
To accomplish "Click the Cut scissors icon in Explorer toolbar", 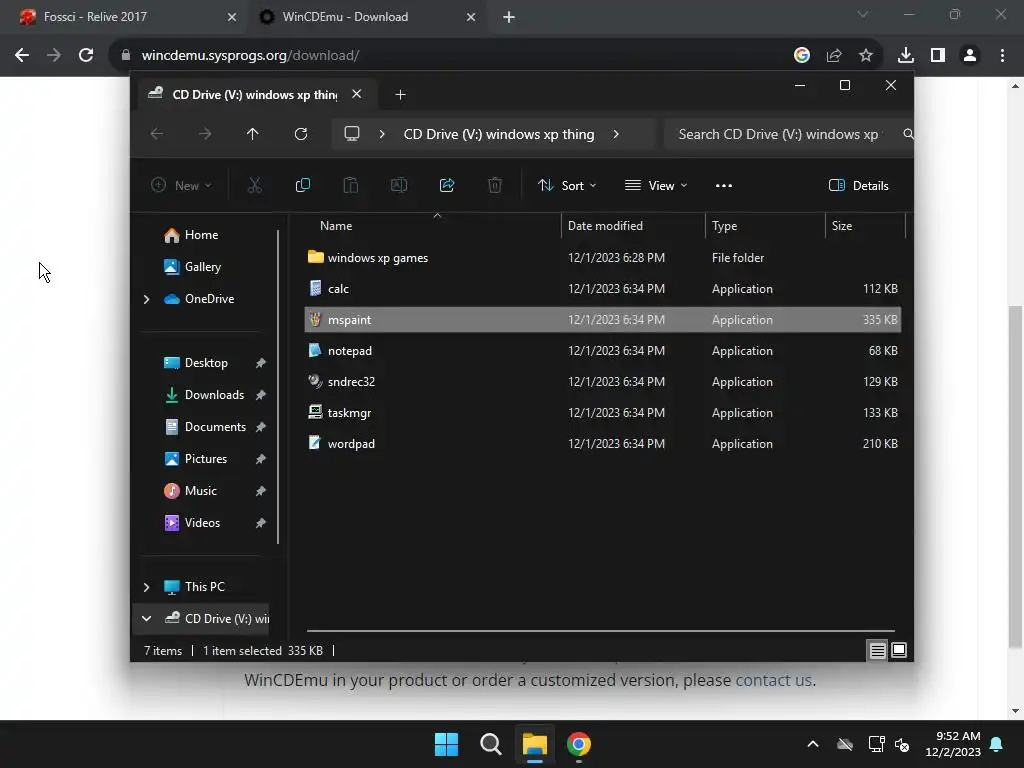I will tap(255, 185).
